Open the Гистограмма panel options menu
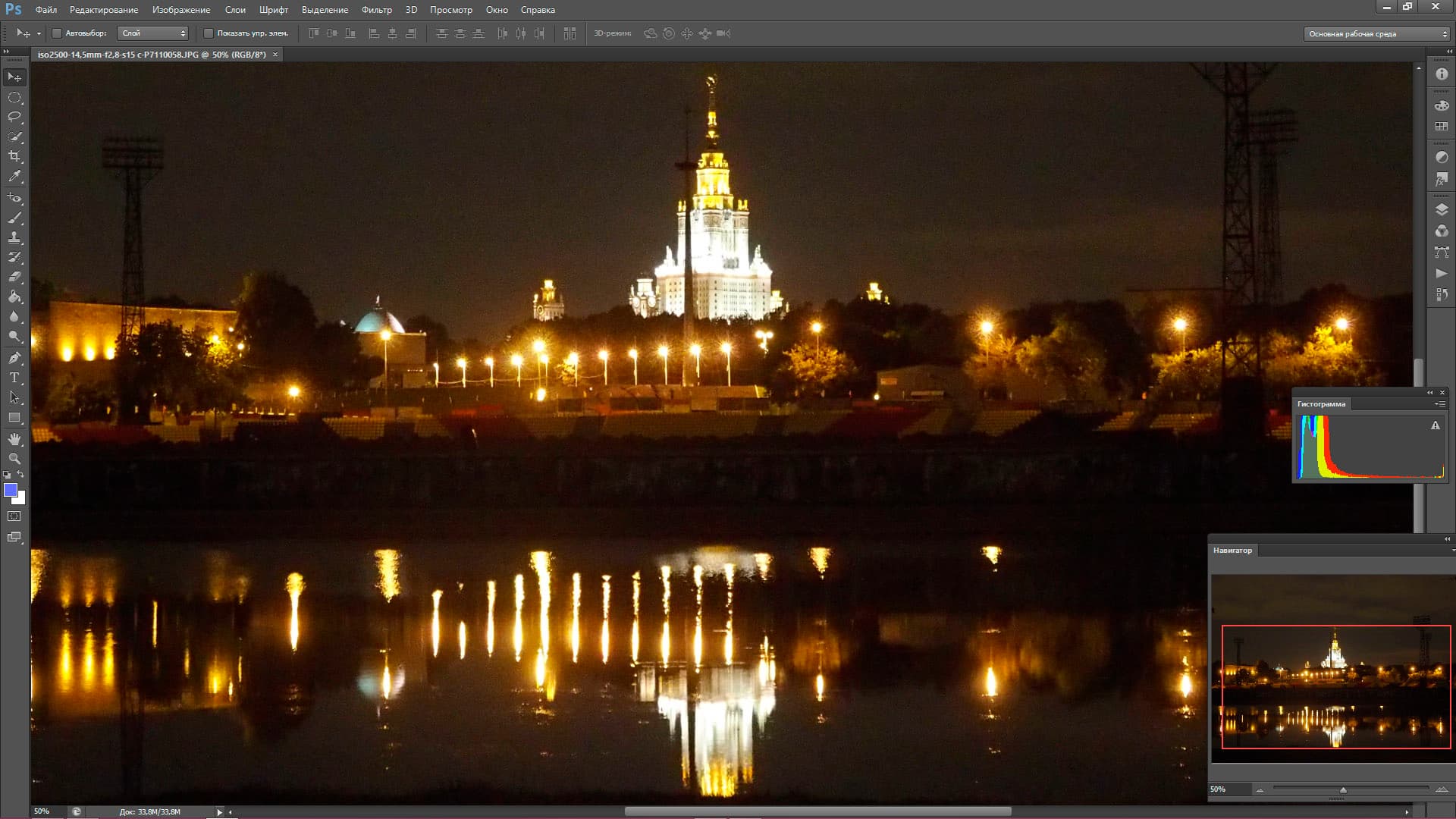Viewport: 1456px width, 819px height. [x=1439, y=404]
